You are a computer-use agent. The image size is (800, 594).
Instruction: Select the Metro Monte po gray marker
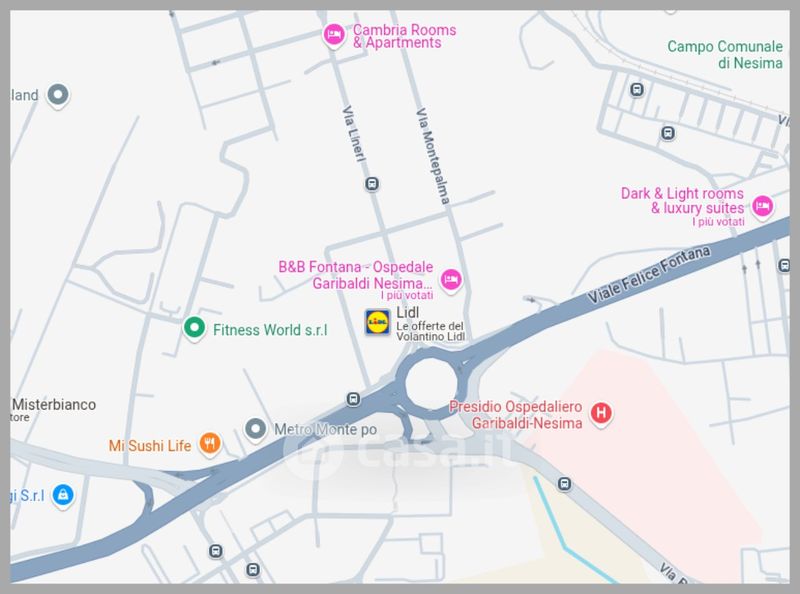(256, 430)
